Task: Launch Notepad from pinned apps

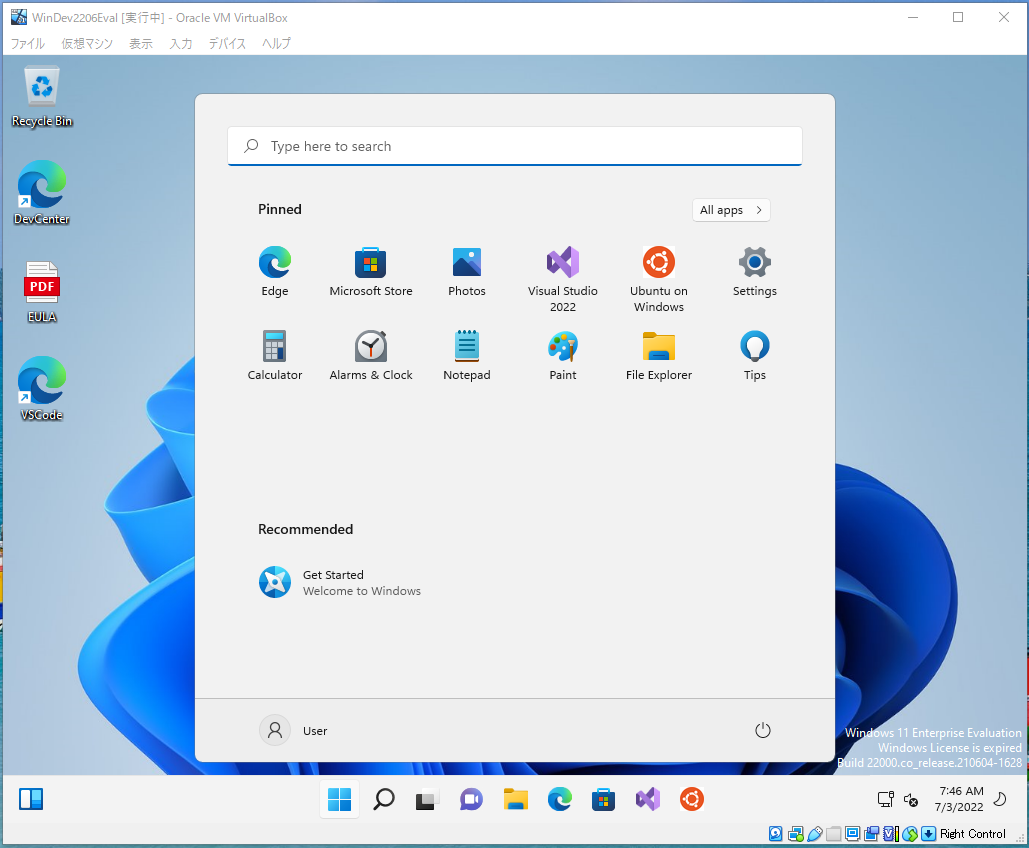Action: pyautogui.click(x=467, y=356)
